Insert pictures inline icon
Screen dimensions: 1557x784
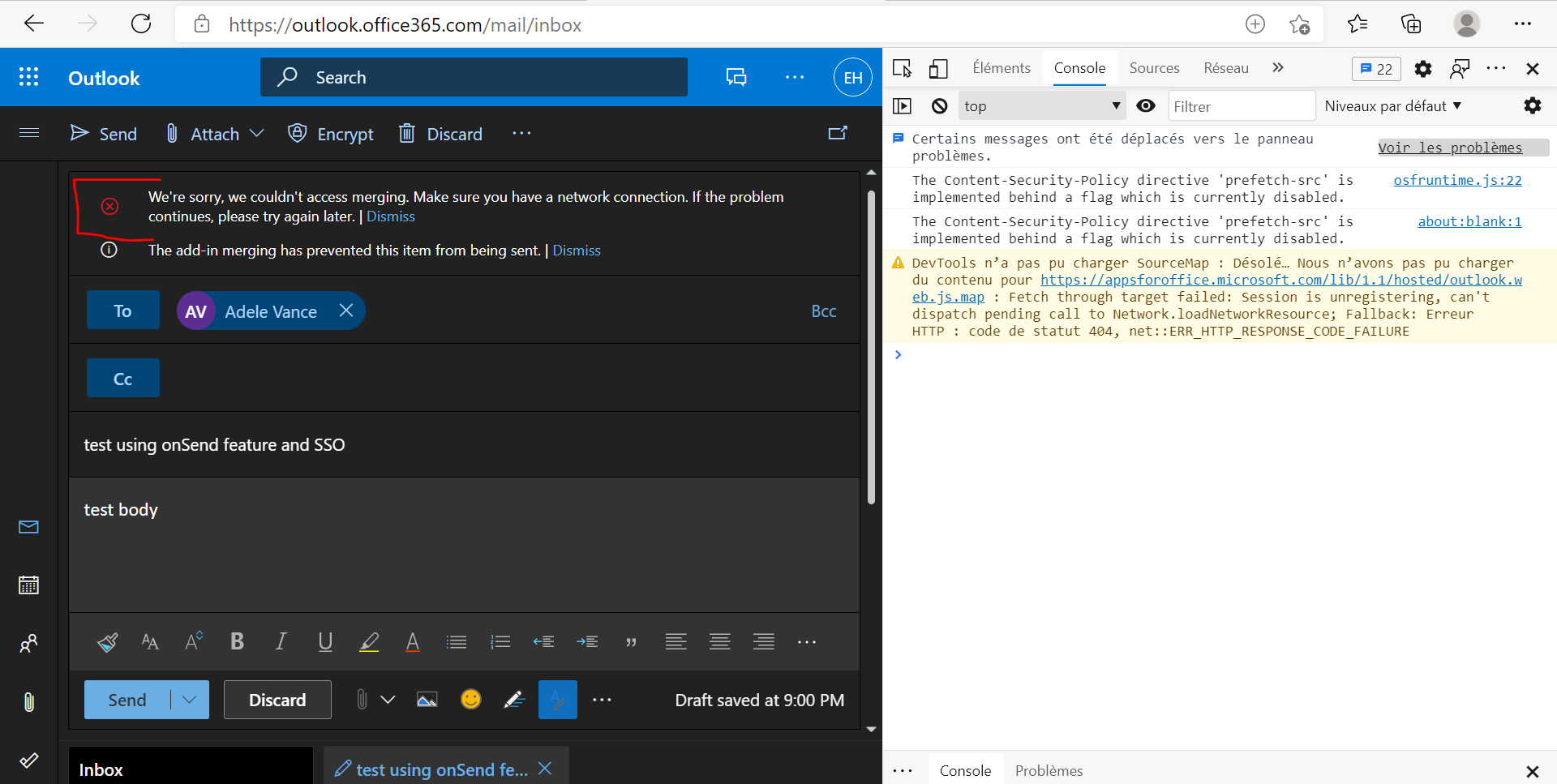pyautogui.click(x=427, y=700)
